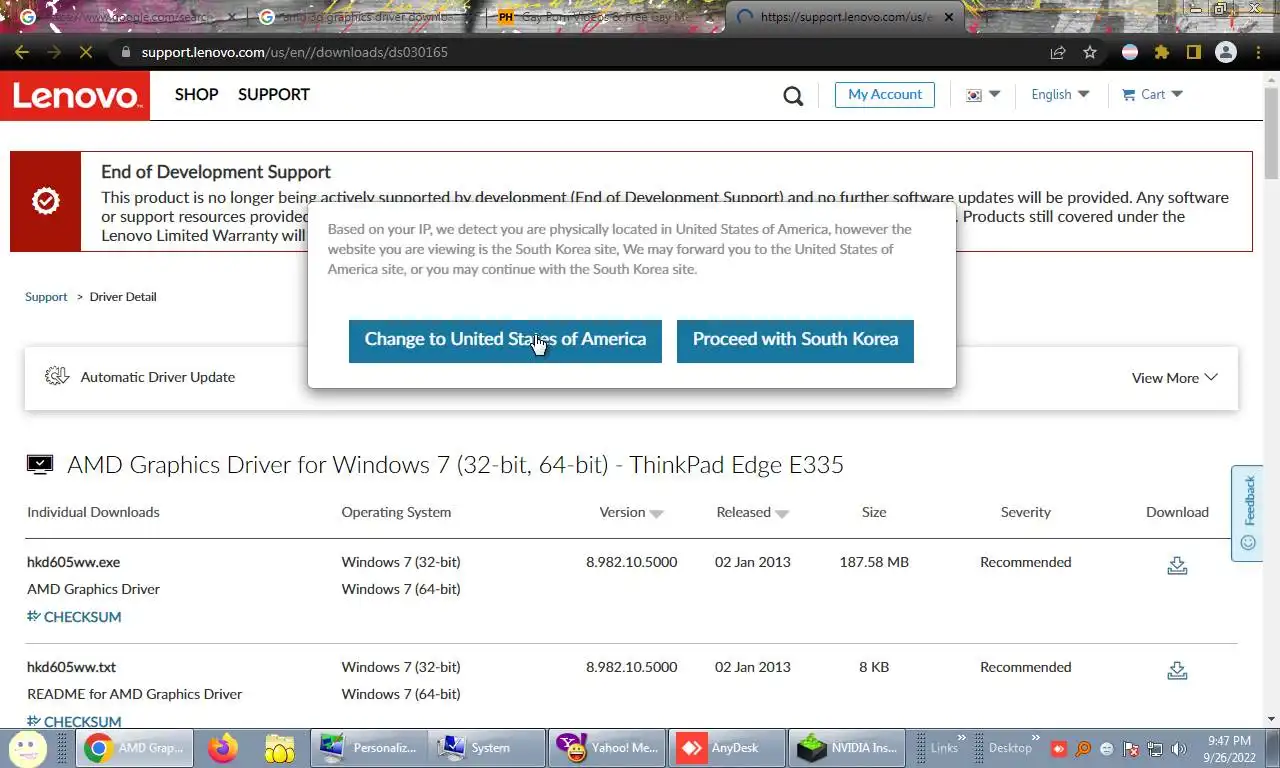Sort by Version column arrow
Screen dimensions: 1280x768
click(x=656, y=514)
